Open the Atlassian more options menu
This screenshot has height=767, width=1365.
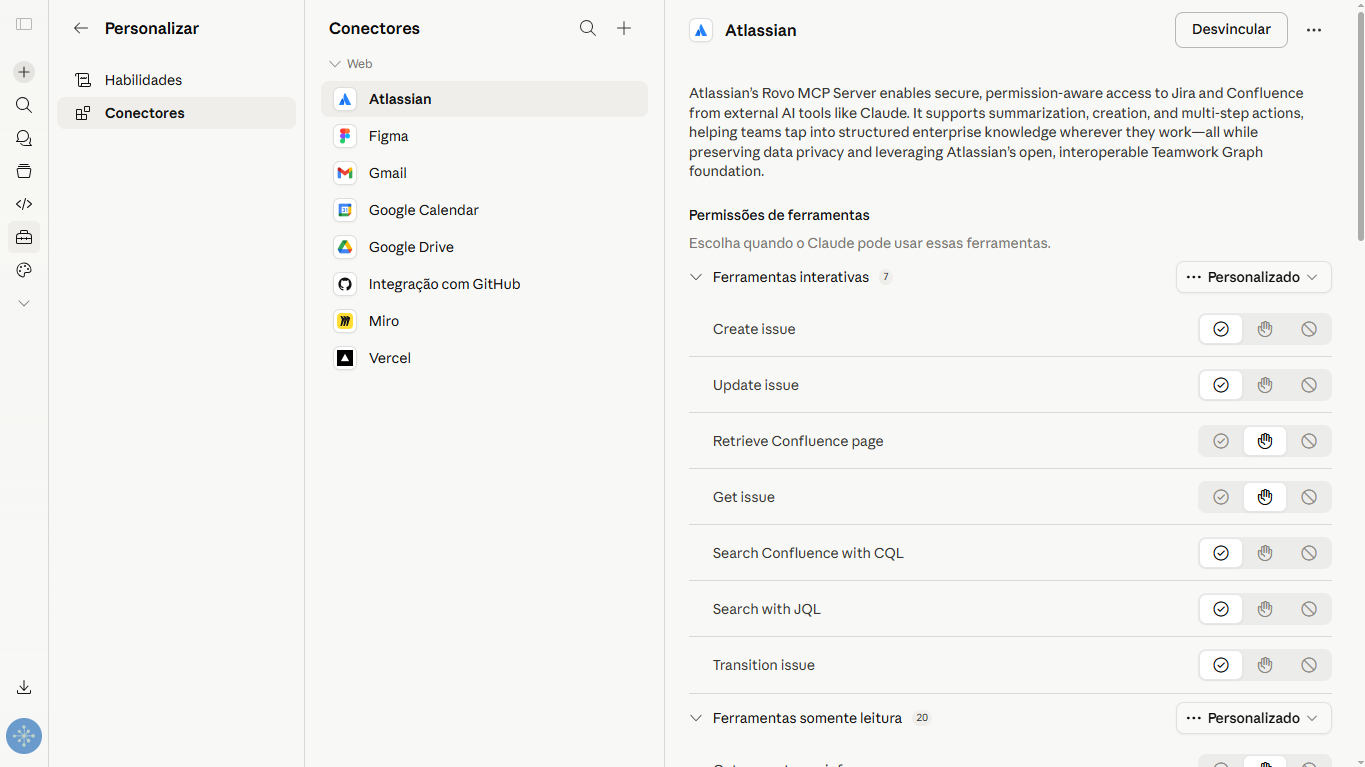click(x=1314, y=30)
